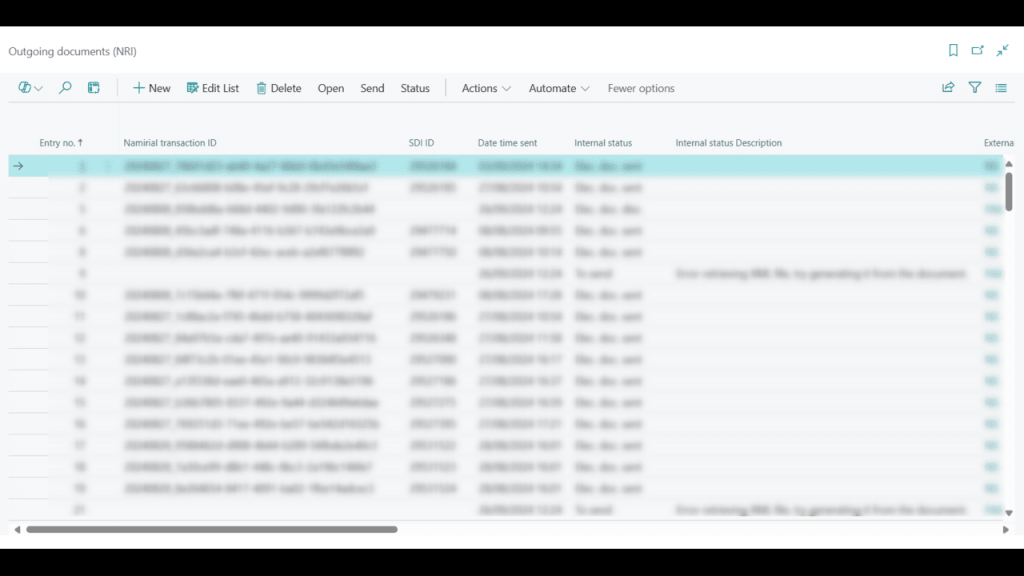
Task: Click the analysis view table icon
Action: (x=94, y=88)
